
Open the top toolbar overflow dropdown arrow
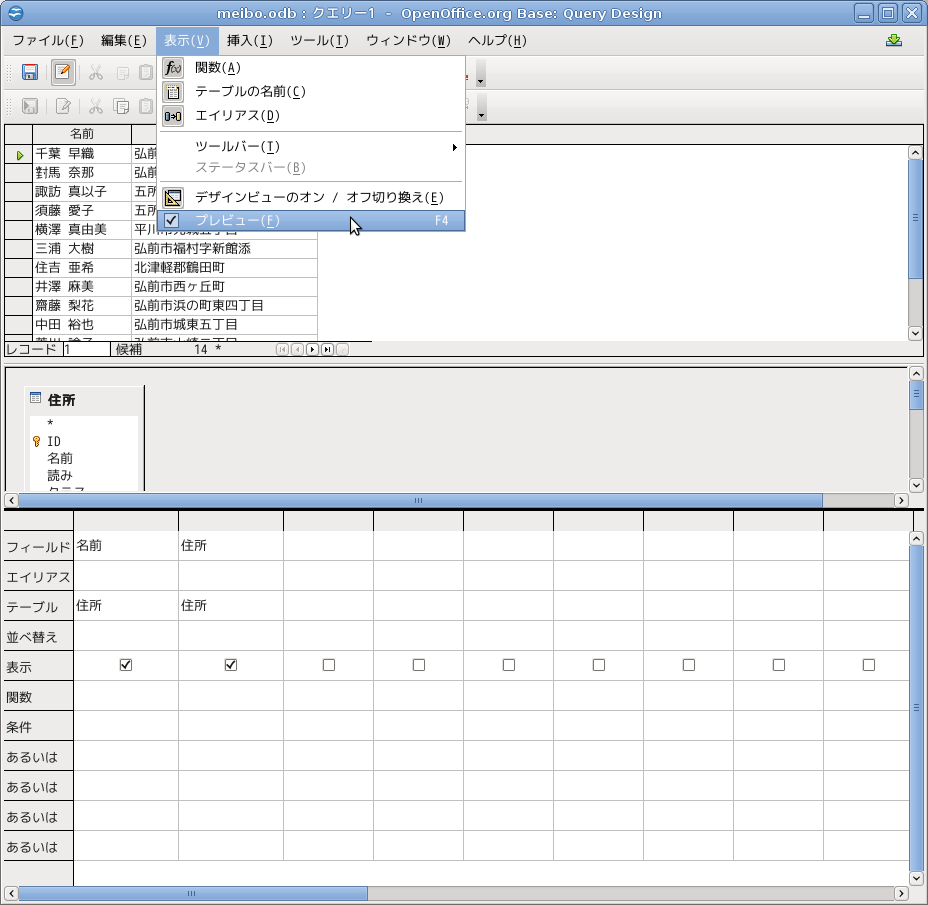coord(481,81)
